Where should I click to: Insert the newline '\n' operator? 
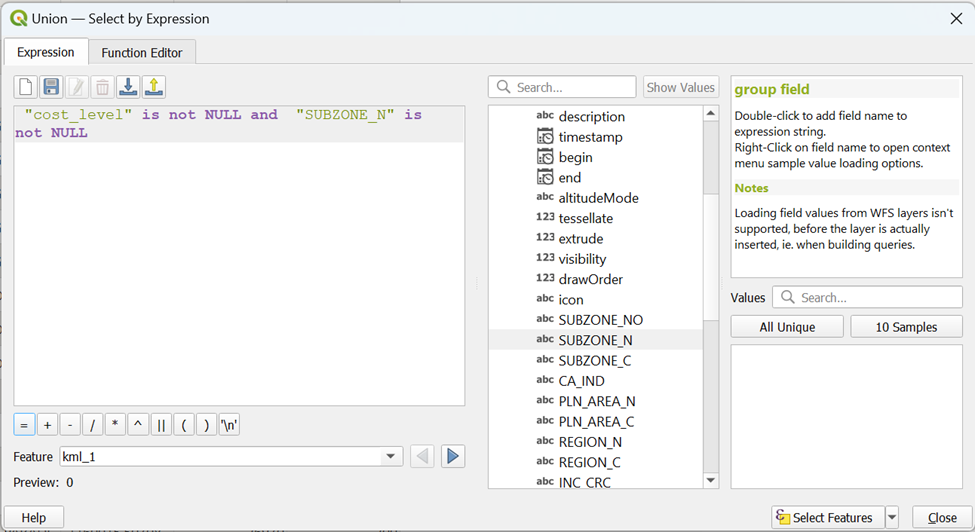tap(229, 425)
